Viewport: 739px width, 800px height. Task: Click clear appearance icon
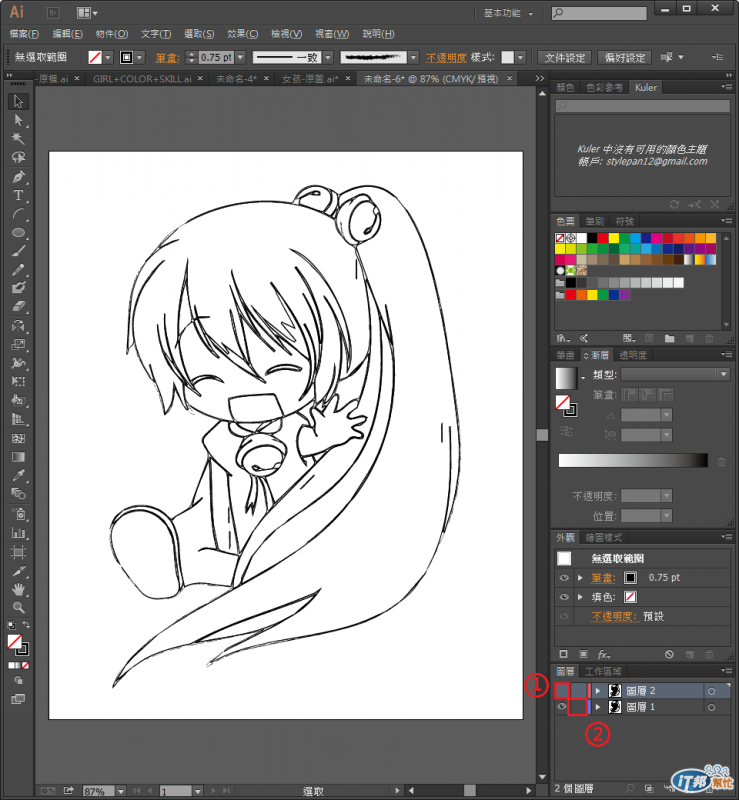tap(669, 654)
